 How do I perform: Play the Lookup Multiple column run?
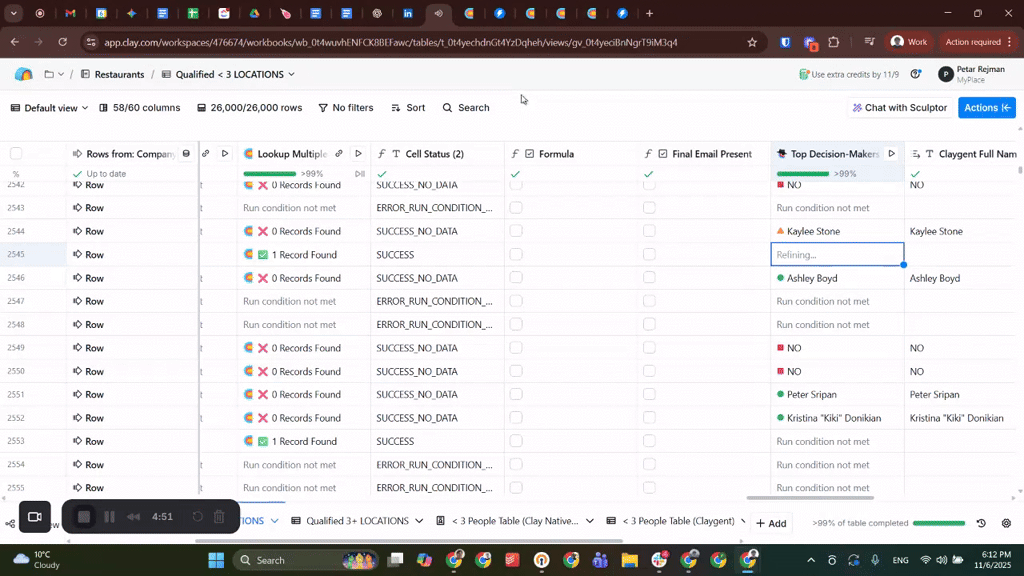pyautogui.click(x=358, y=154)
